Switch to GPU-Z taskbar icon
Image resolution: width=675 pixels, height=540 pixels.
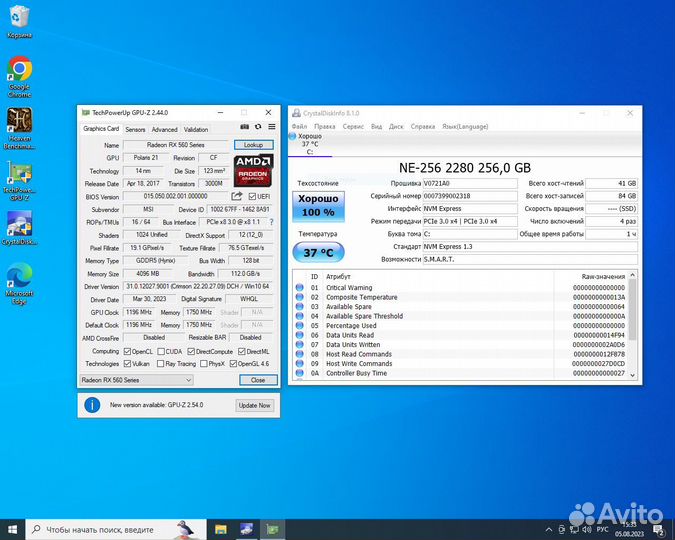272,529
